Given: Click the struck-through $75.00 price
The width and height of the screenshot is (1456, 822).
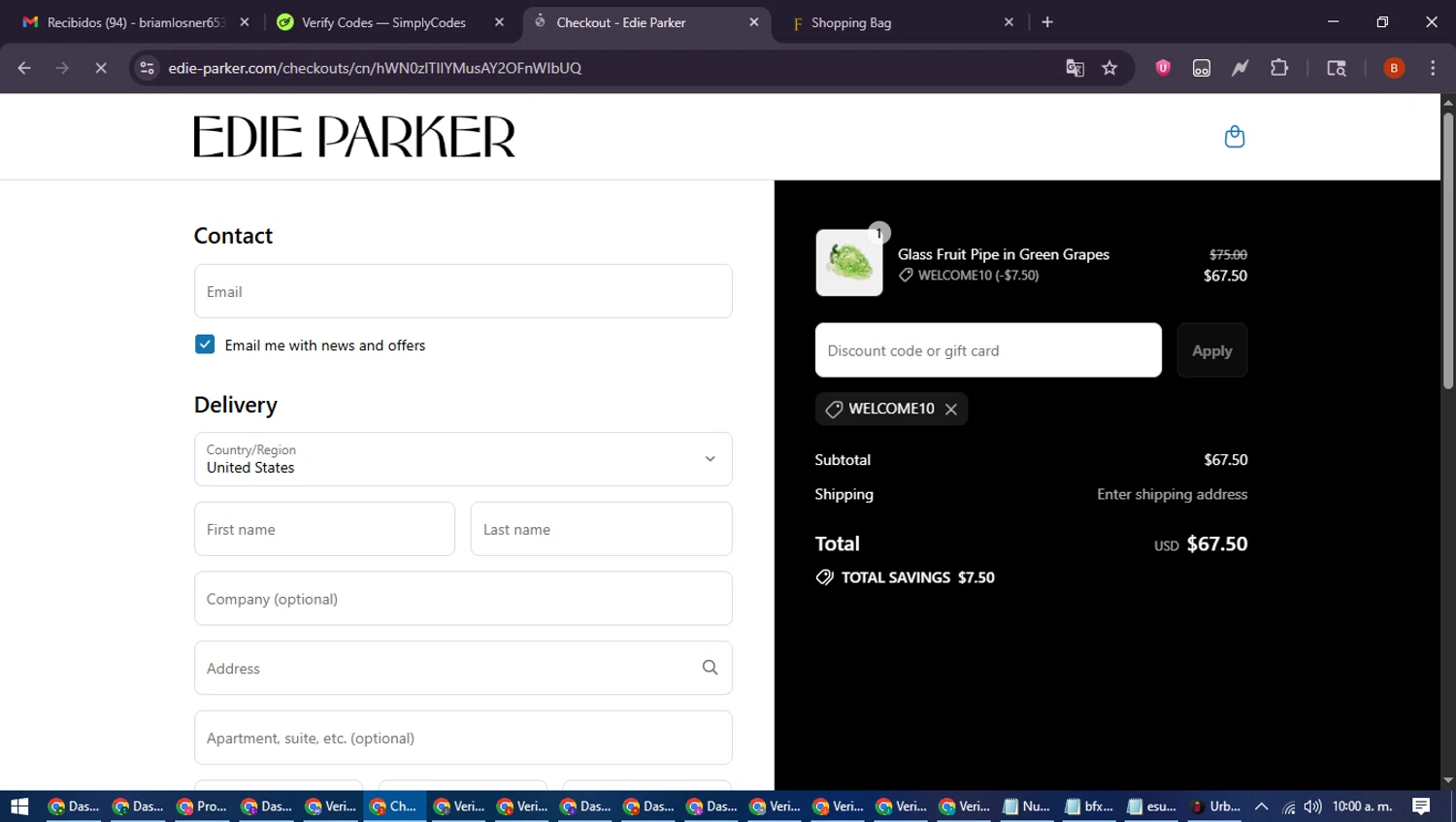Looking at the screenshot, I should 1228,254.
